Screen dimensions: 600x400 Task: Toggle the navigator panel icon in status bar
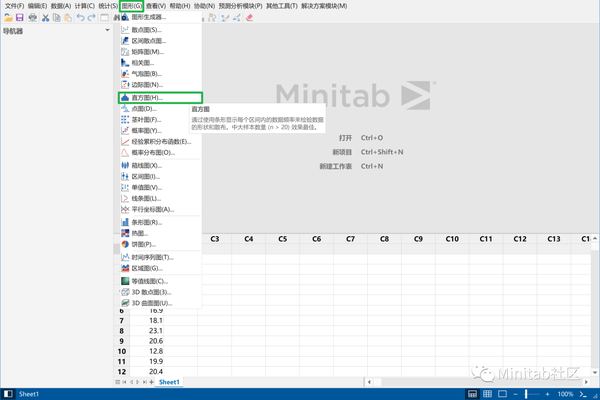8,394
